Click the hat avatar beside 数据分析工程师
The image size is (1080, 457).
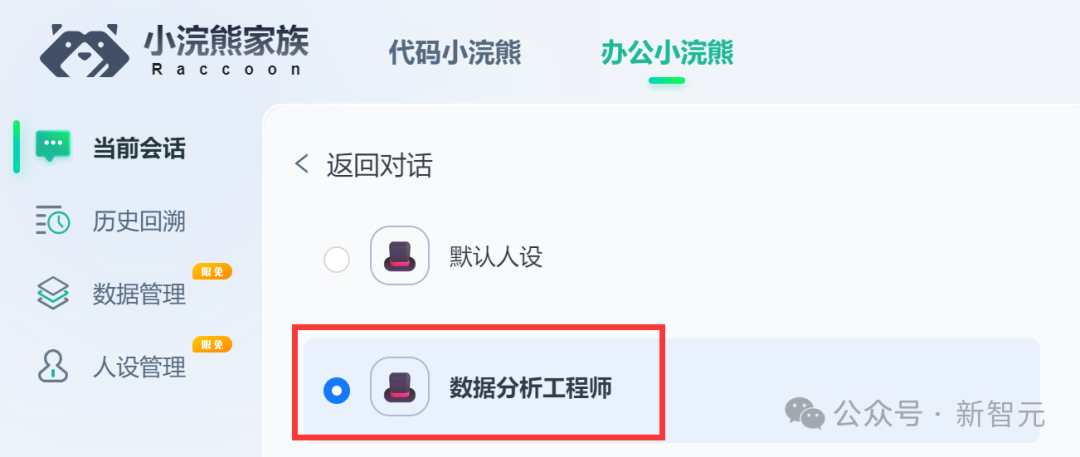[399, 387]
